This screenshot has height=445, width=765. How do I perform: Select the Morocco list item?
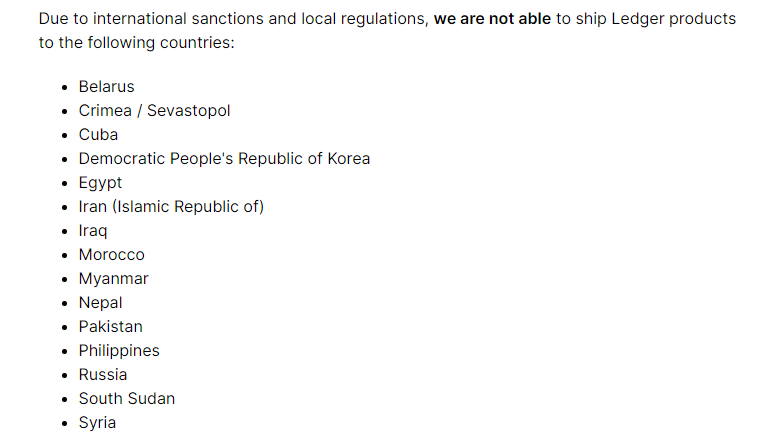111,255
